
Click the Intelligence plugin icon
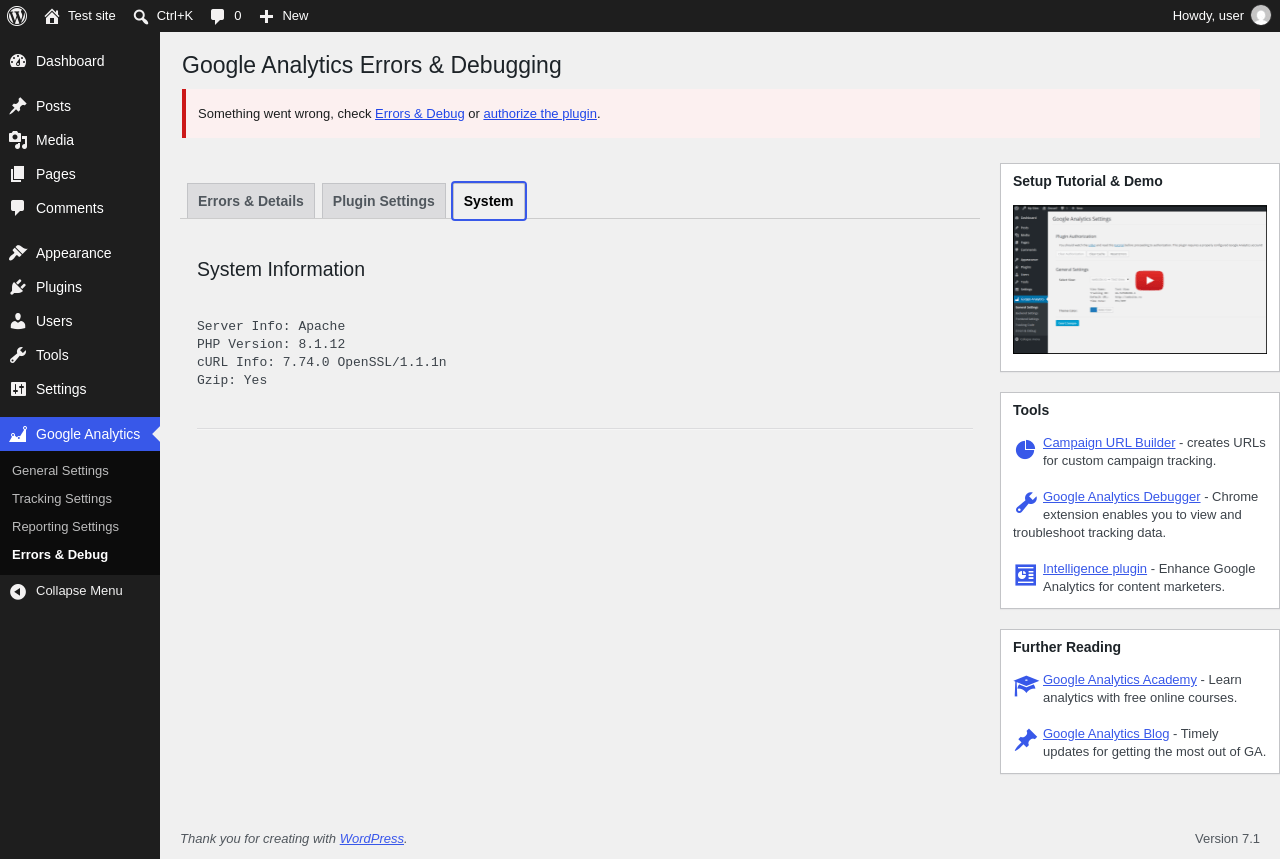[1025, 575]
